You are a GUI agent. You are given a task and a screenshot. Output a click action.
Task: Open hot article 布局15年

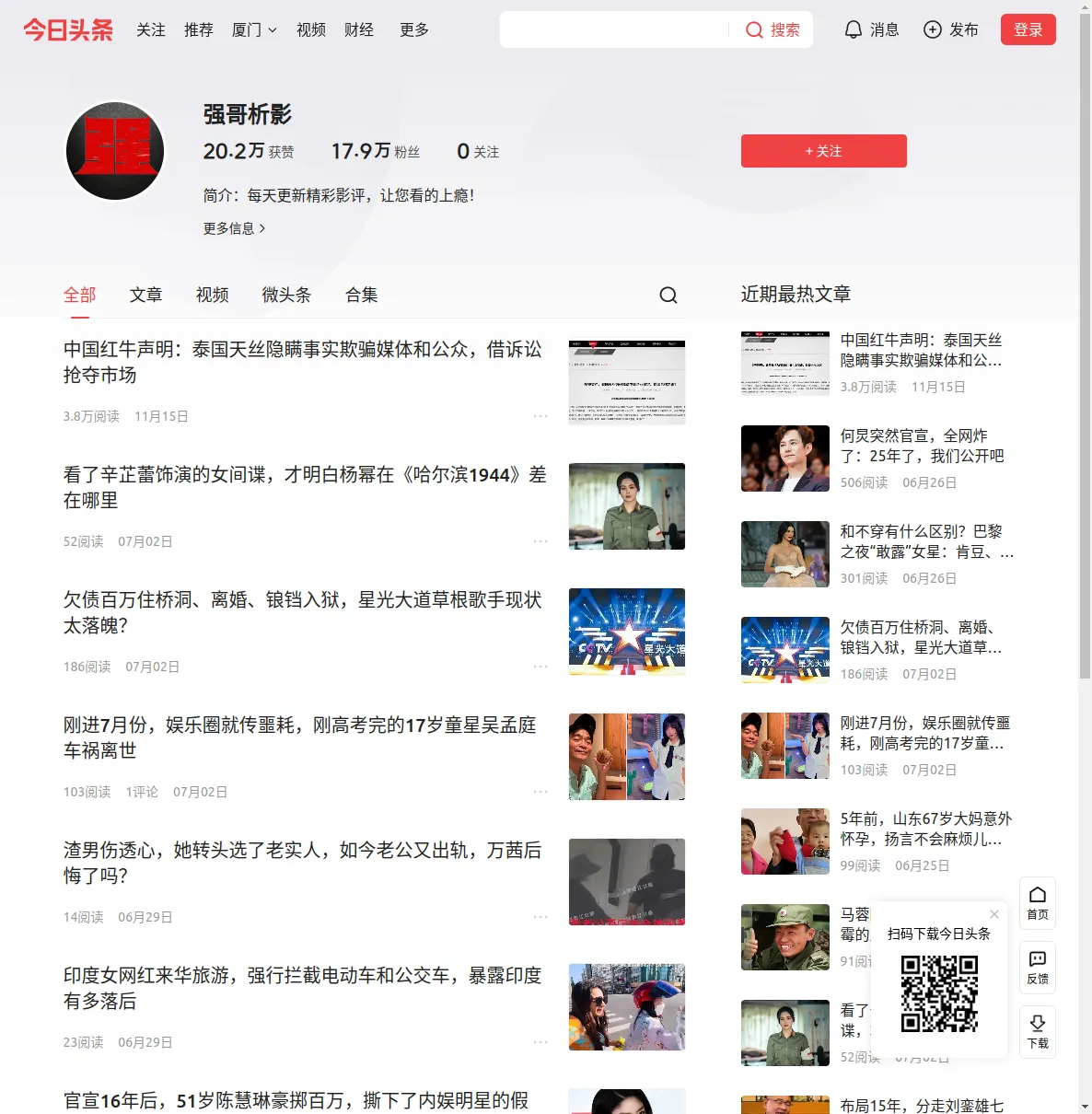click(x=923, y=1105)
